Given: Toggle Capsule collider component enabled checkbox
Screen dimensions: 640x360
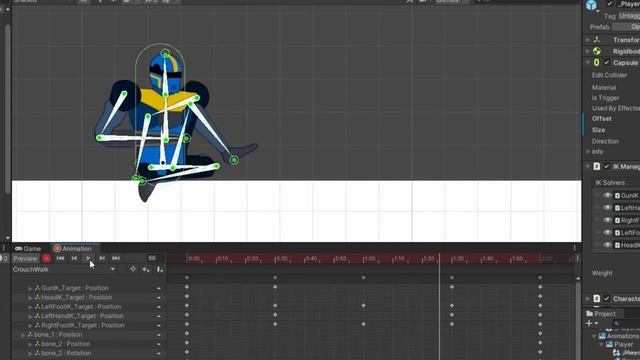Looking at the screenshot, I should (607, 62).
